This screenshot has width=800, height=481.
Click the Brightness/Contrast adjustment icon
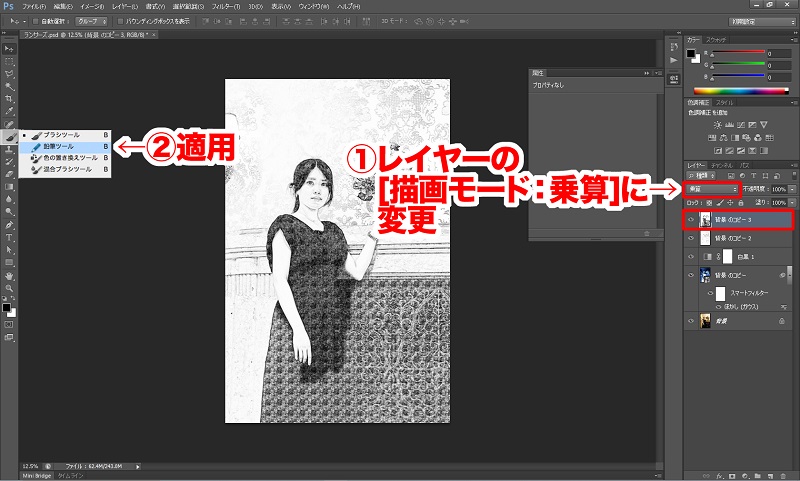click(718, 124)
